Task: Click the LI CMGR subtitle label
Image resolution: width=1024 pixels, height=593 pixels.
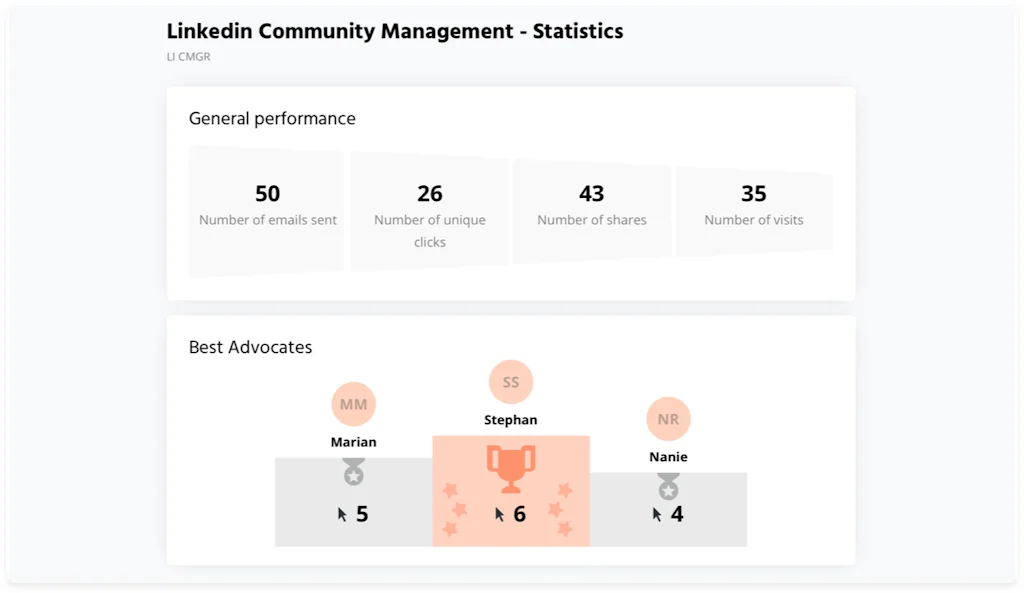Action: click(x=188, y=57)
